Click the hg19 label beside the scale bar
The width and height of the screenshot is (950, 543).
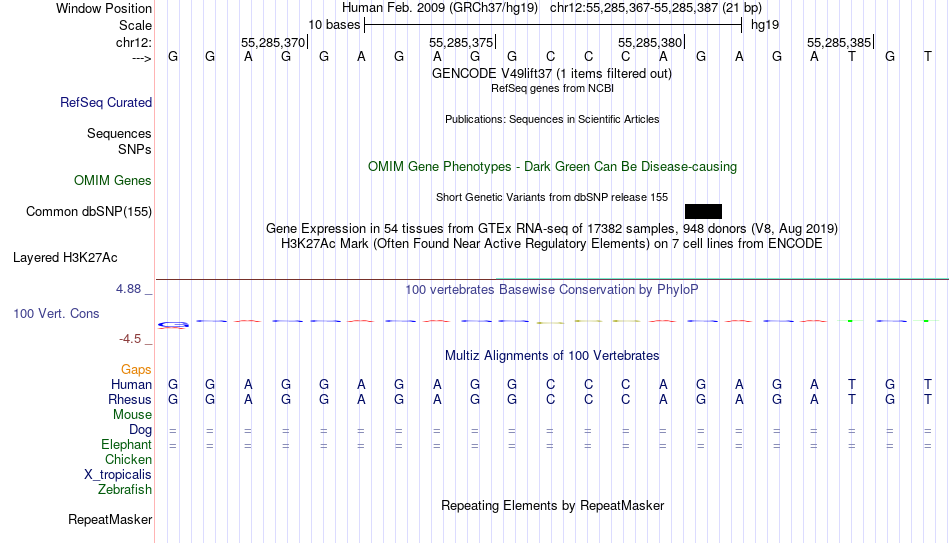pos(765,25)
